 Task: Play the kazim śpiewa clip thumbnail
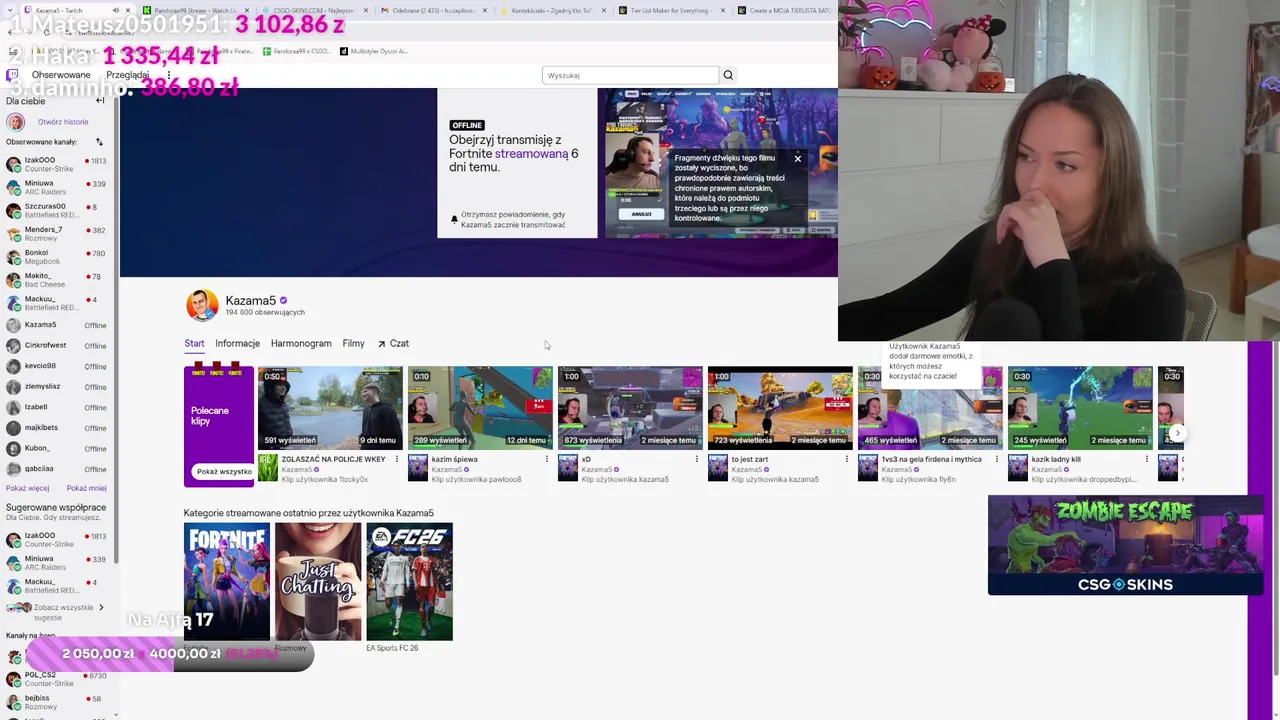click(480, 407)
